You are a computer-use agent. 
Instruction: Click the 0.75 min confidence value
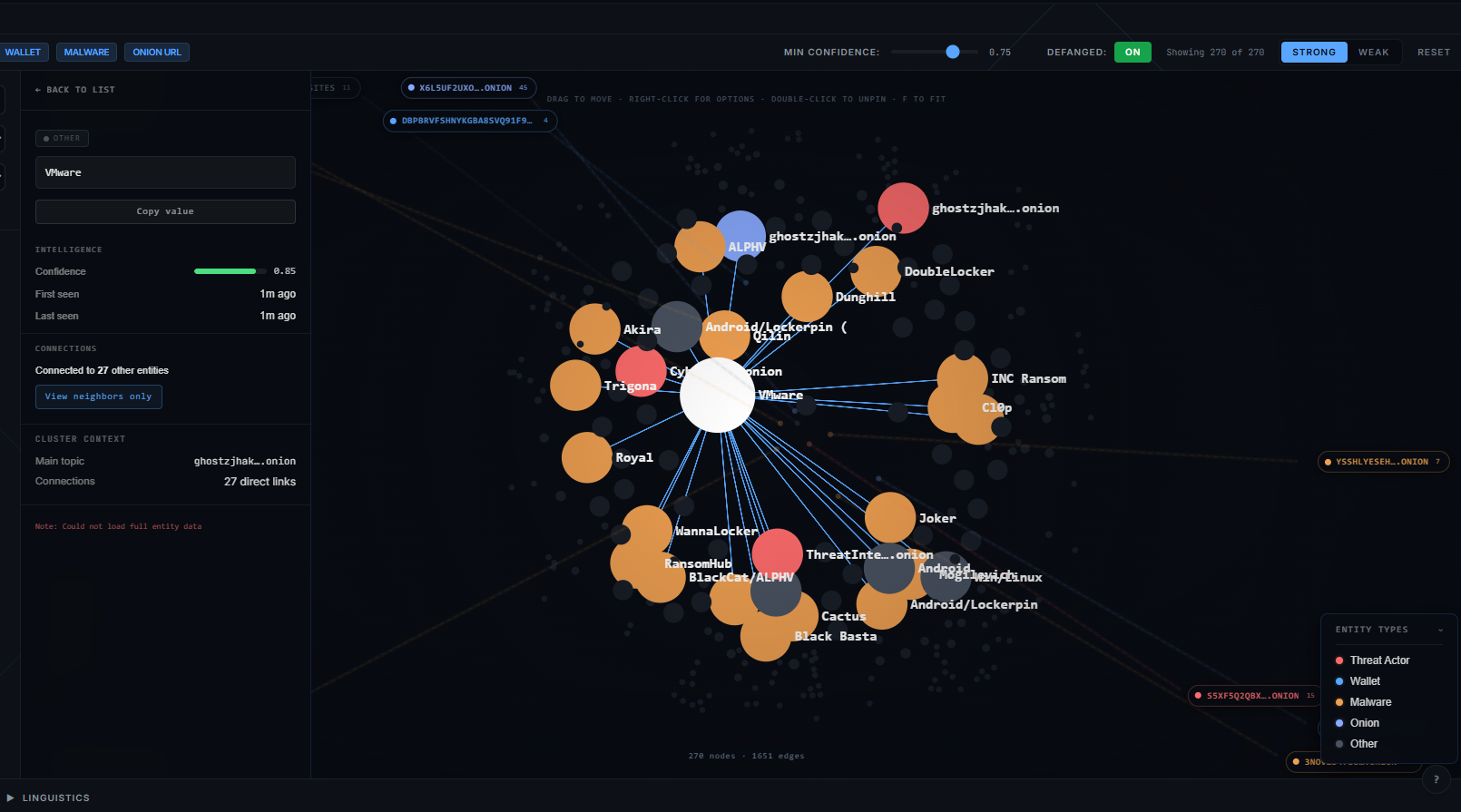tap(1000, 52)
